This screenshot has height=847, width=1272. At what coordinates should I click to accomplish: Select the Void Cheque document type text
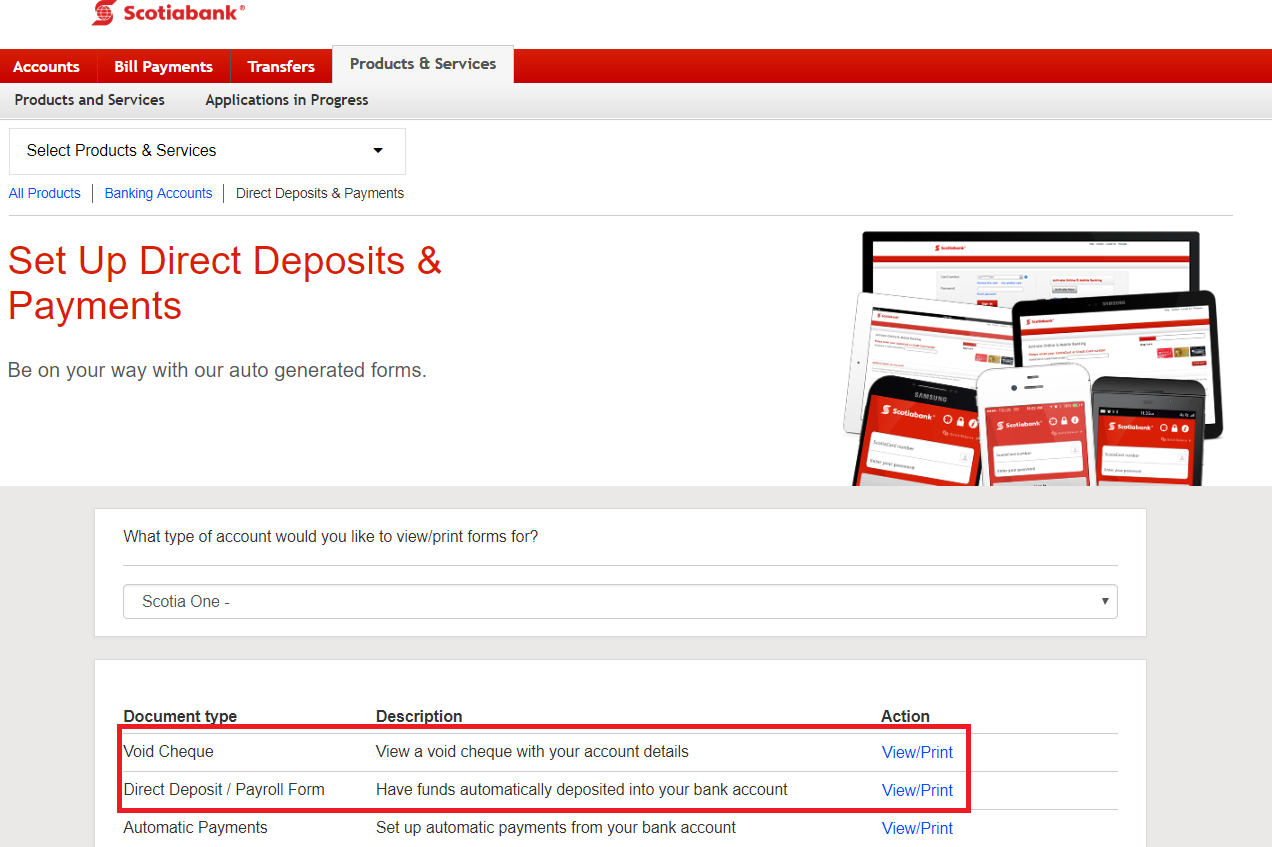[x=169, y=751]
